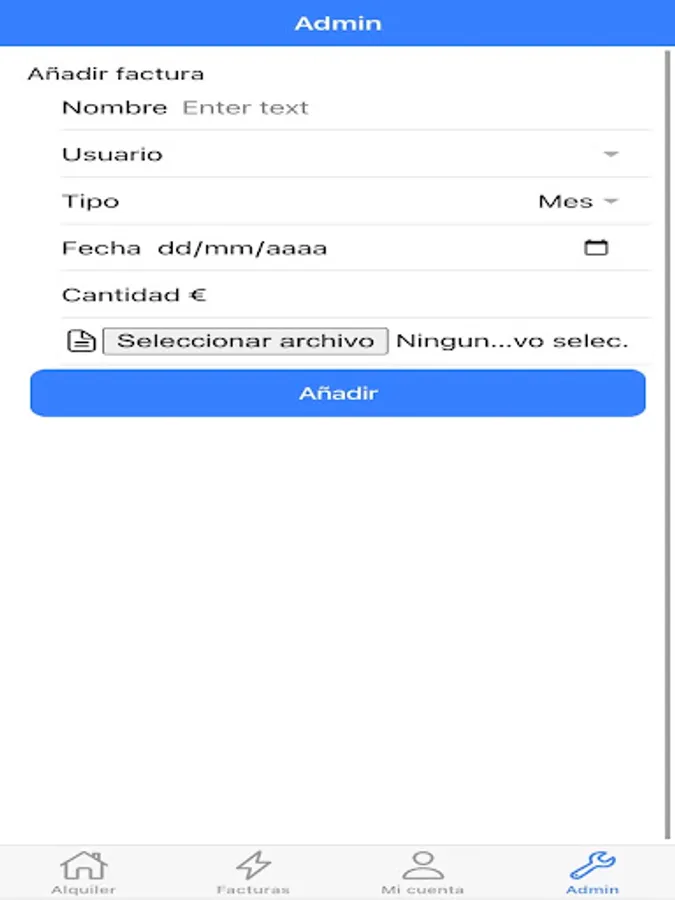The height and width of the screenshot is (900, 675).
Task: Switch to the Alquiler tab label
Action: pos(84,889)
